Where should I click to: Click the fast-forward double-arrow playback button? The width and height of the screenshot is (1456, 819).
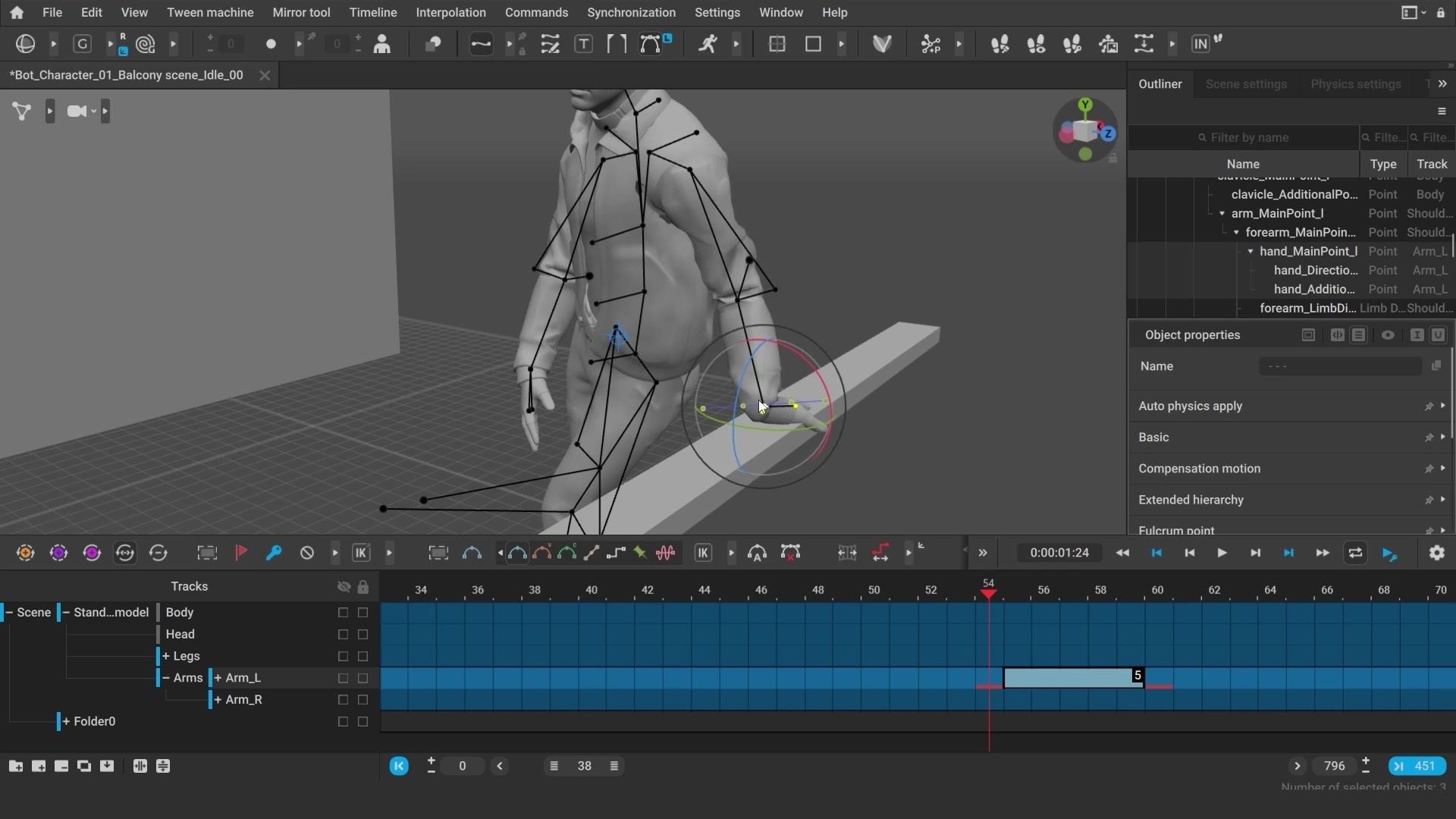(x=1322, y=553)
